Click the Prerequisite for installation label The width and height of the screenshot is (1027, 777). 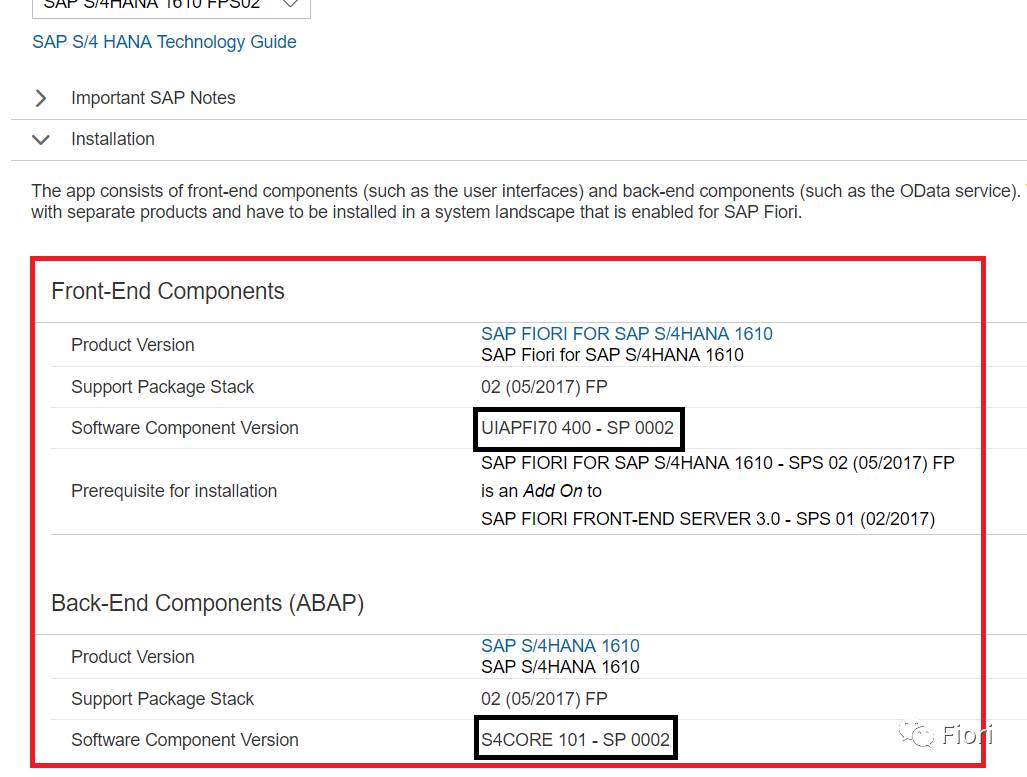174,491
